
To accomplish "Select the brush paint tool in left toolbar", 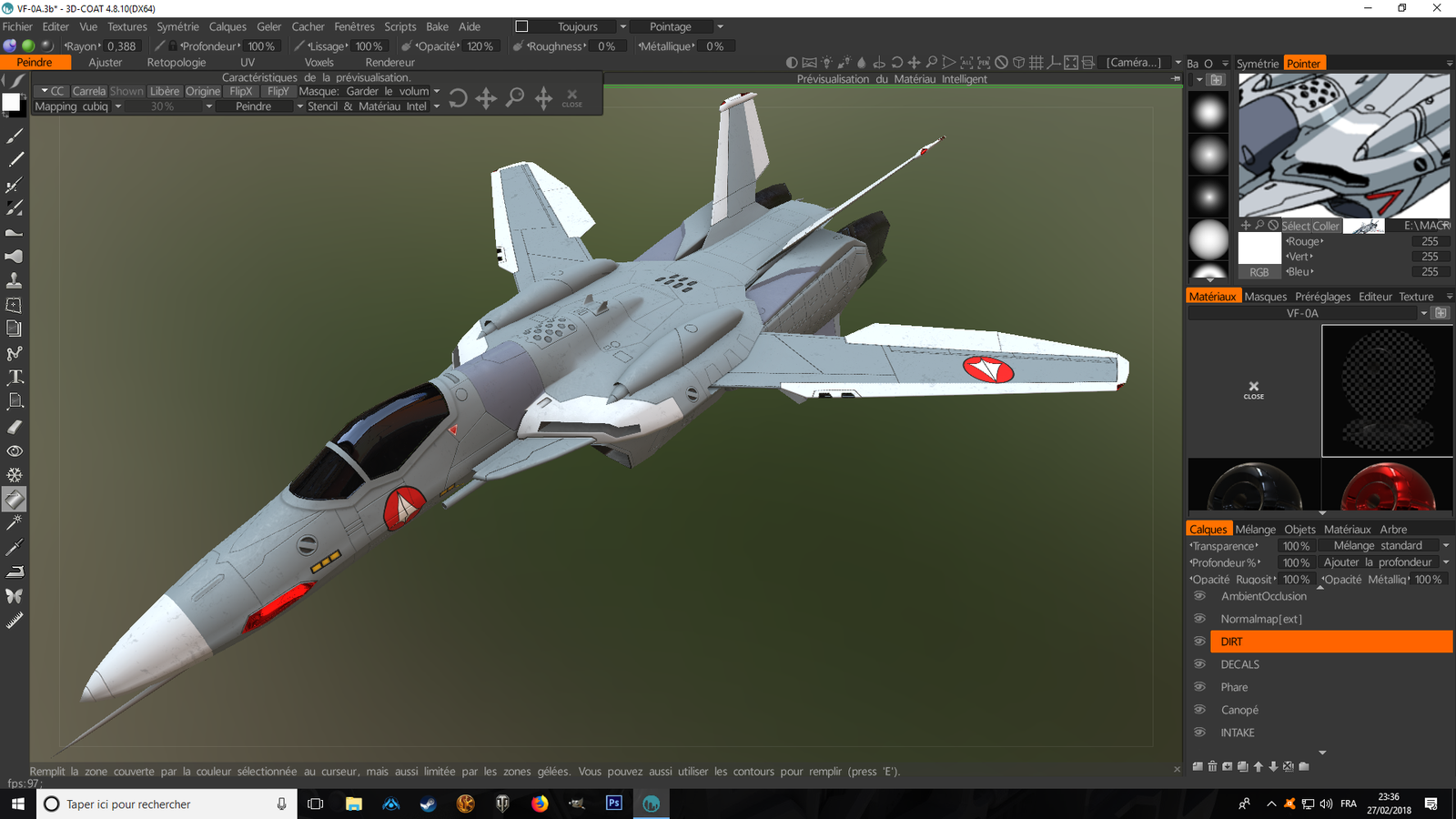I will pos(15,136).
